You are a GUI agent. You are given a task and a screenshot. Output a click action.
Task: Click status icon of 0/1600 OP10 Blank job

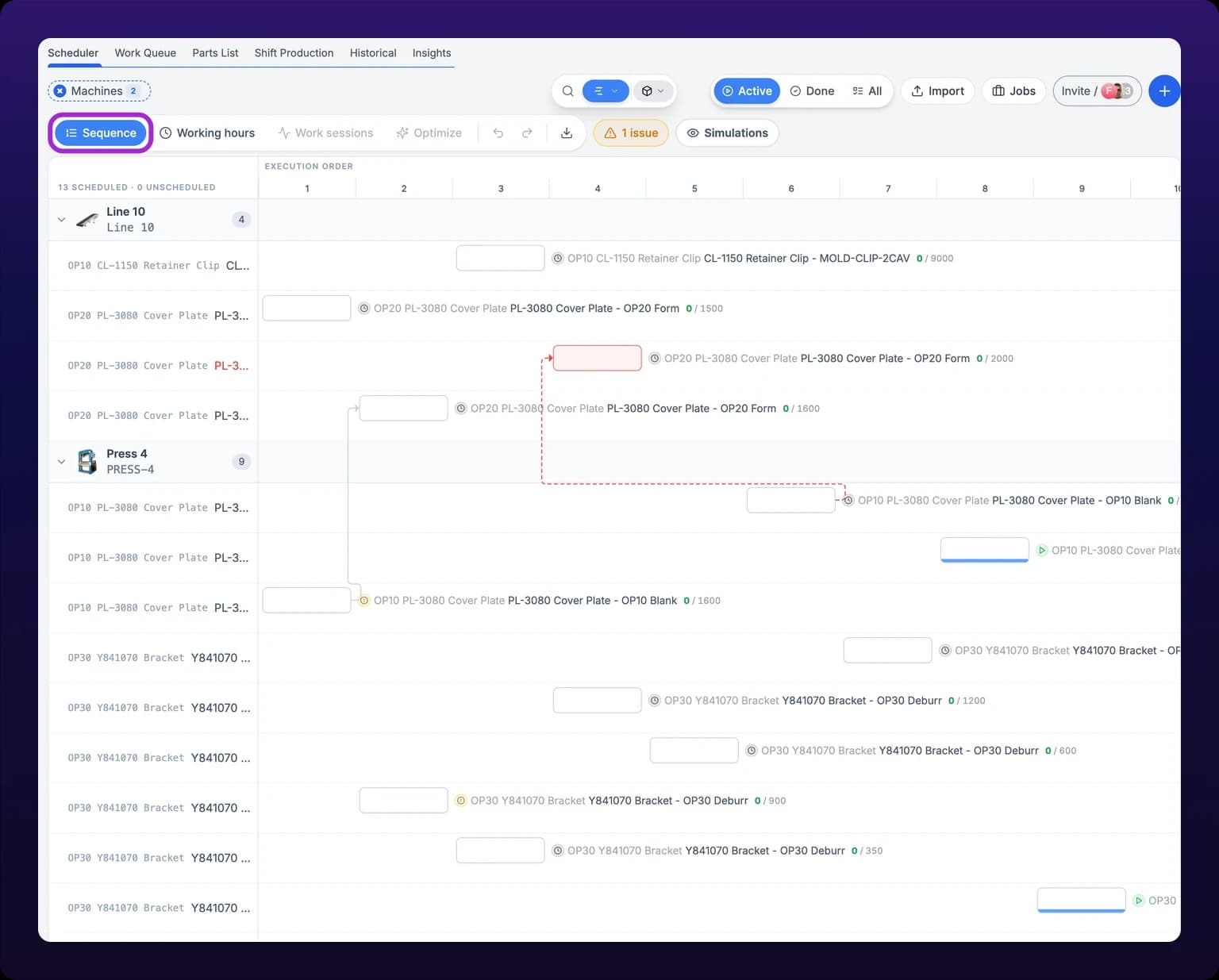pos(363,601)
